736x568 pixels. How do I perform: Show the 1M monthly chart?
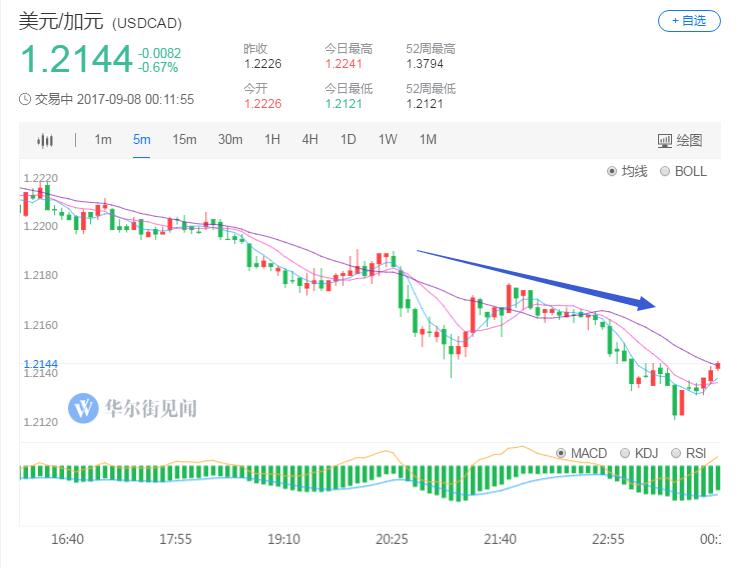[x=428, y=140]
